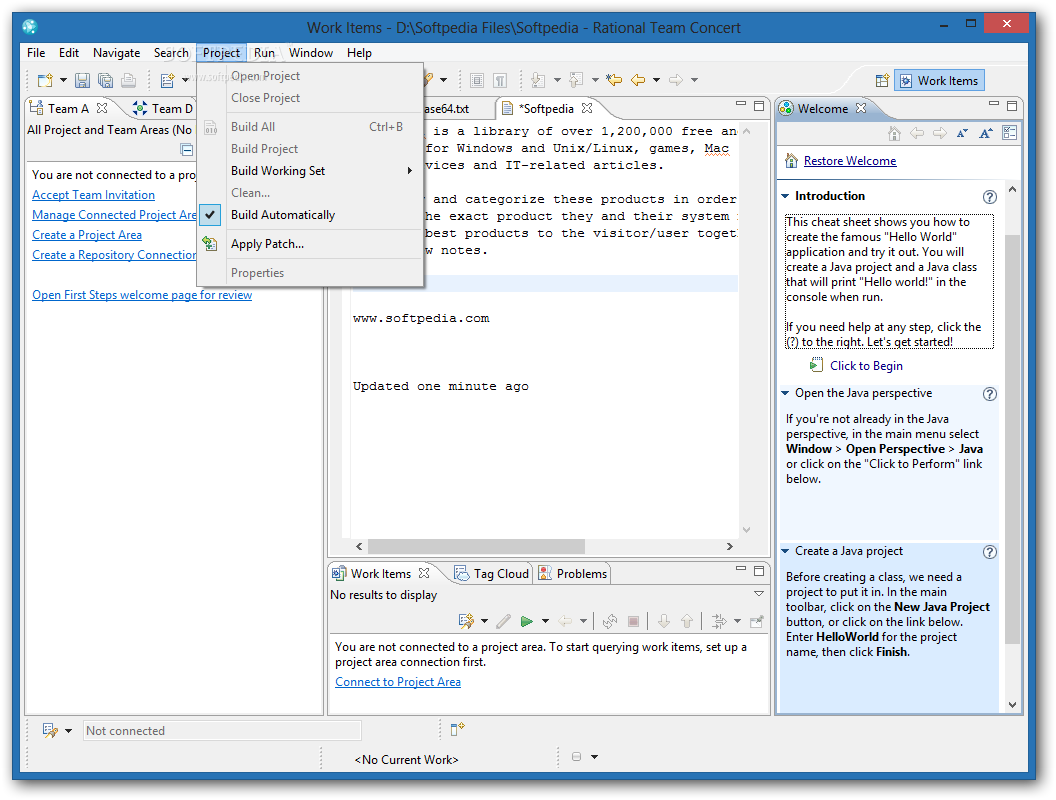Screen dimensions: 1056x800
Task: Click the No Current Work status text
Action: pos(406,760)
